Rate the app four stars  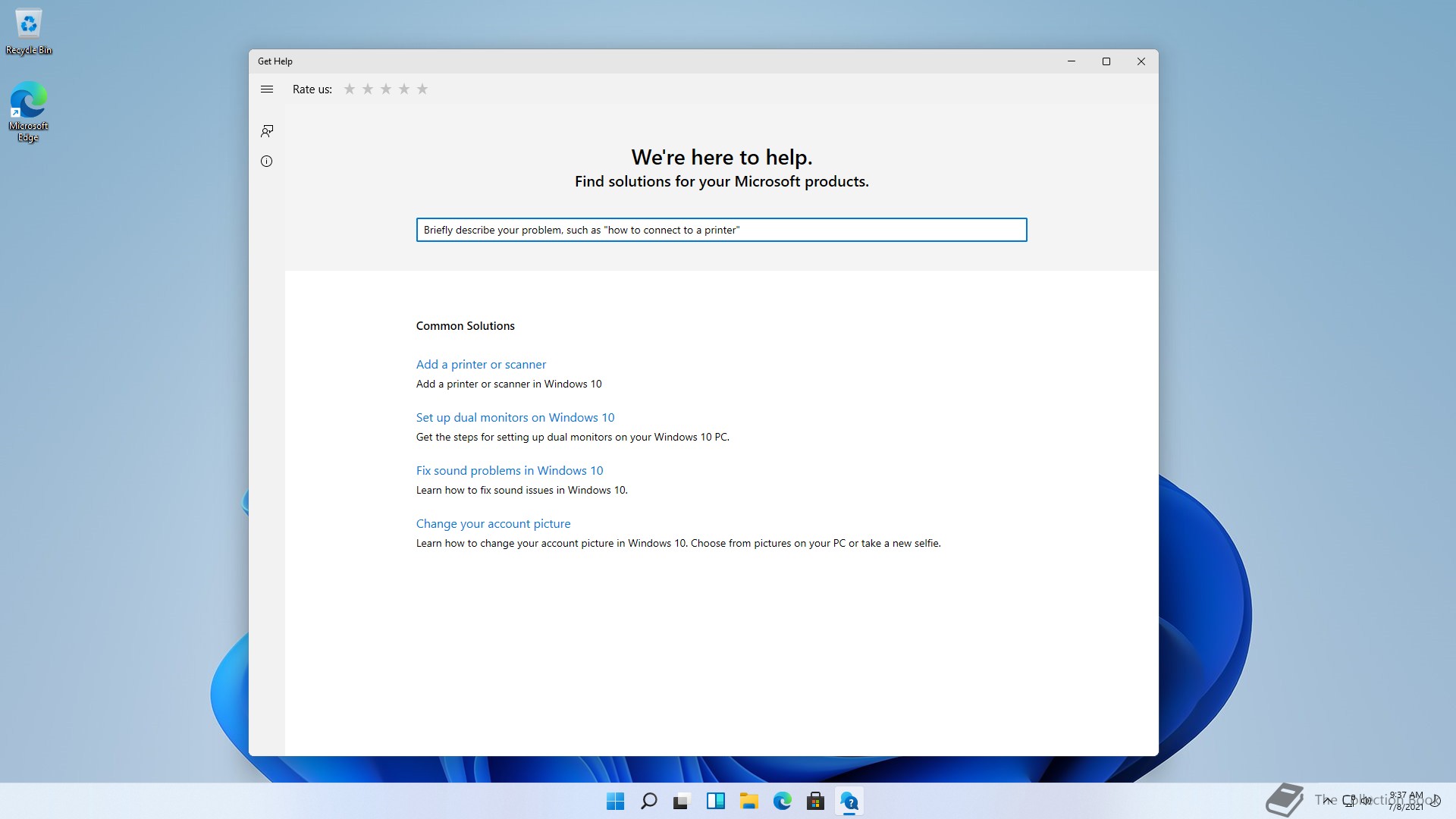point(404,89)
